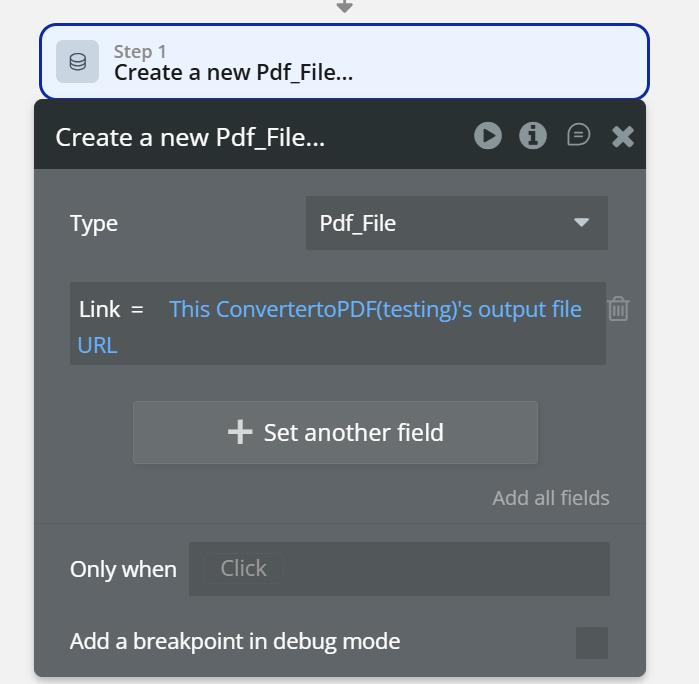Click the arrow connector above Step 1
This screenshot has height=684, width=699.
pyautogui.click(x=344, y=6)
